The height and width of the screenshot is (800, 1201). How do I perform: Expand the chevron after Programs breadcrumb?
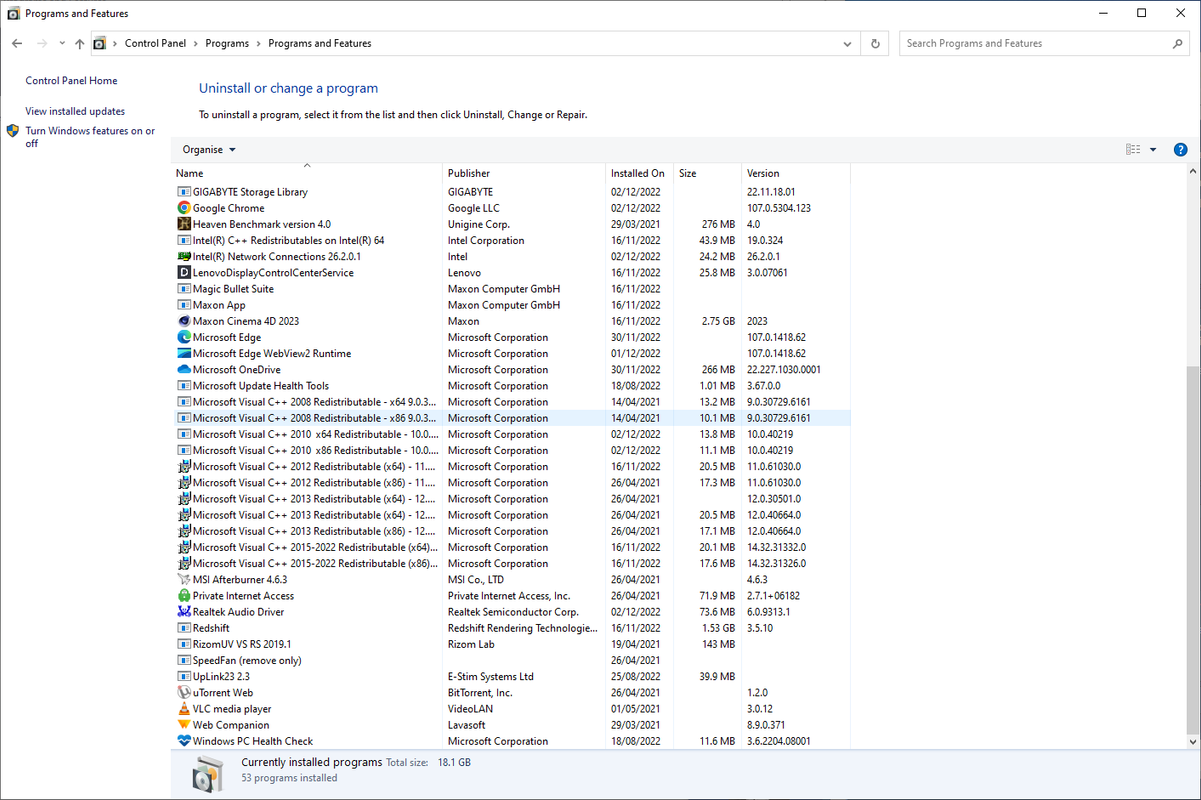click(258, 44)
